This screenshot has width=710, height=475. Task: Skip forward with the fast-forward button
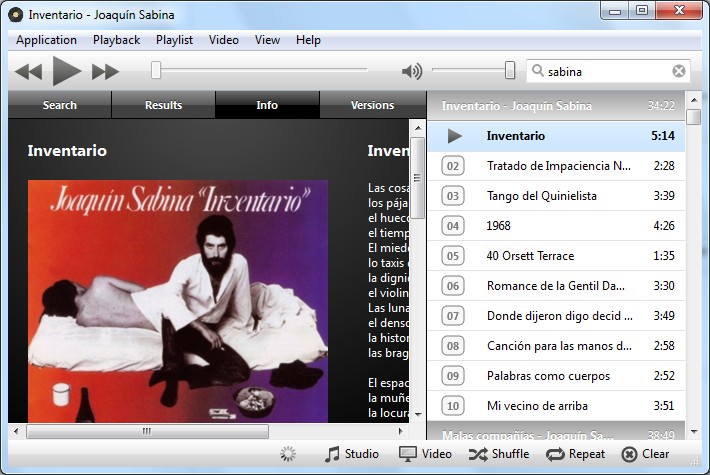[105, 72]
